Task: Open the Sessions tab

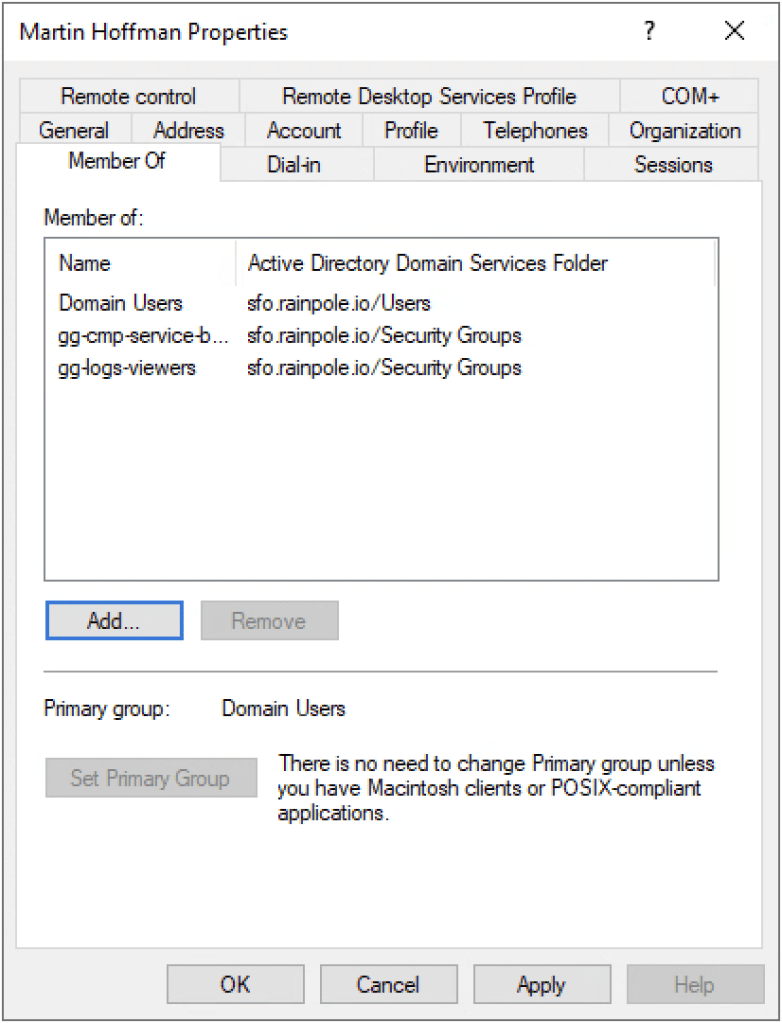Action: [673, 165]
